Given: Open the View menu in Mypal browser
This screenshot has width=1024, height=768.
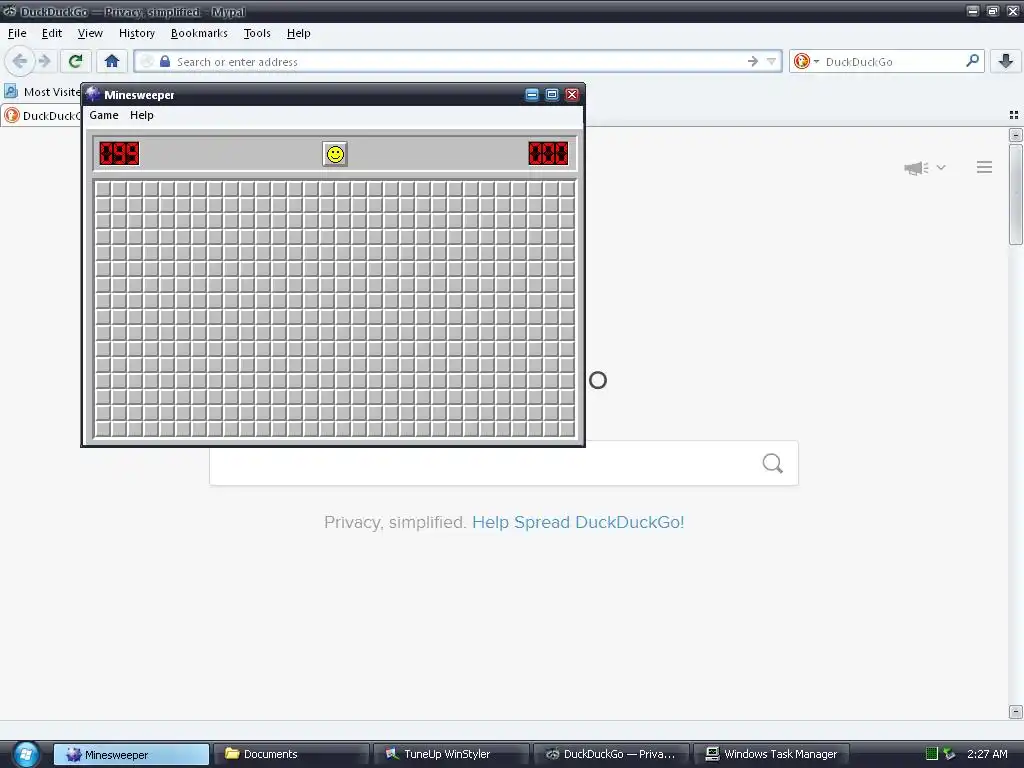Looking at the screenshot, I should (x=90, y=33).
